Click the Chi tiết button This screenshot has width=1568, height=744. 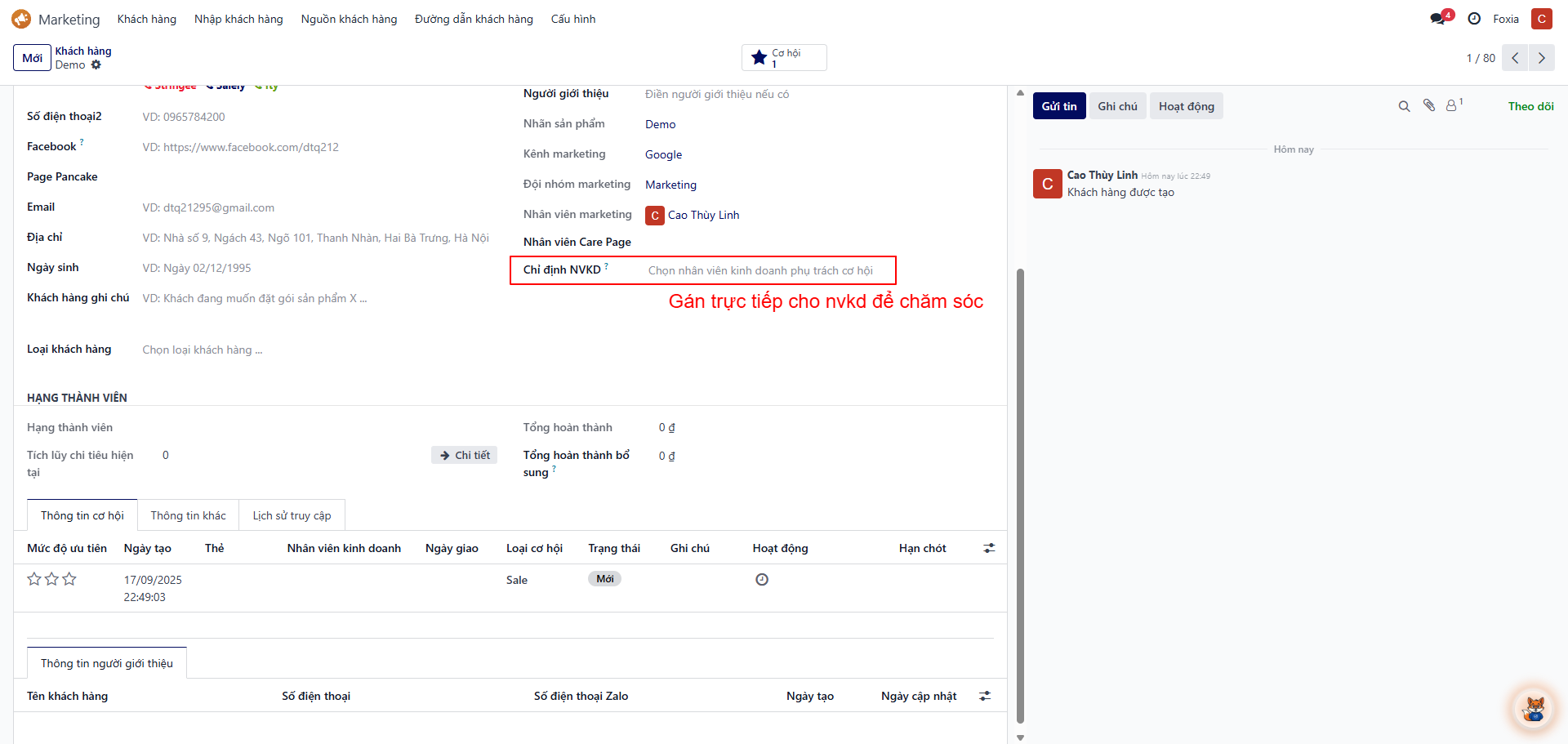[465, 455]
